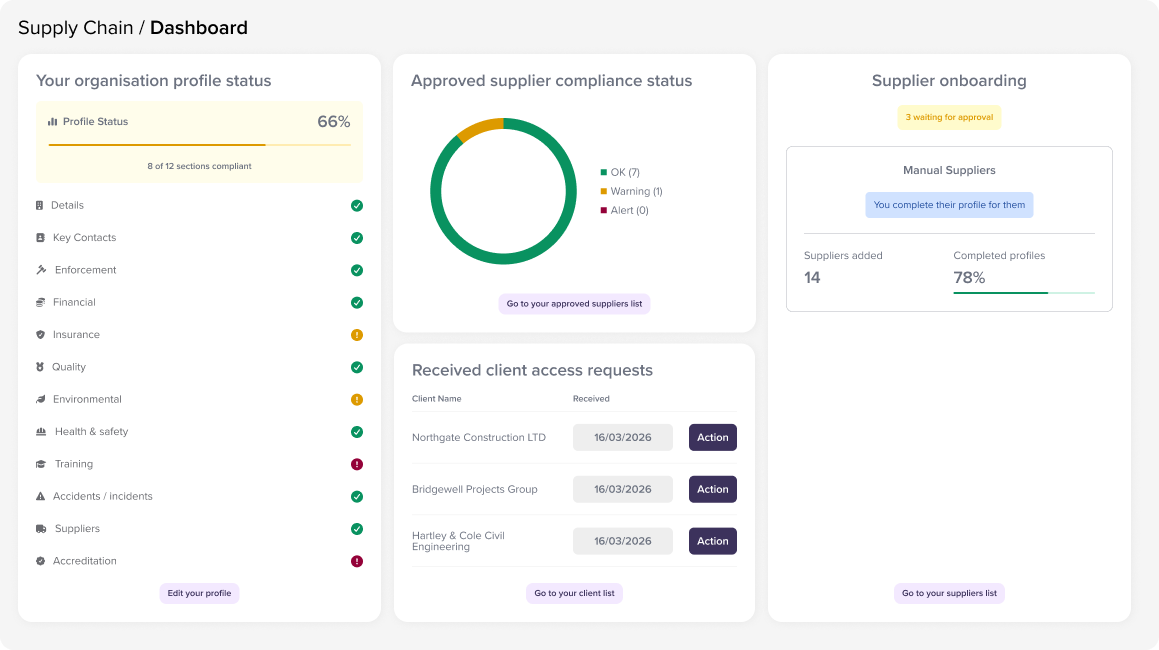Click the Health & safety helmet icon
The width and height of the screenshot is (1159, 650).
click(41, 432)
